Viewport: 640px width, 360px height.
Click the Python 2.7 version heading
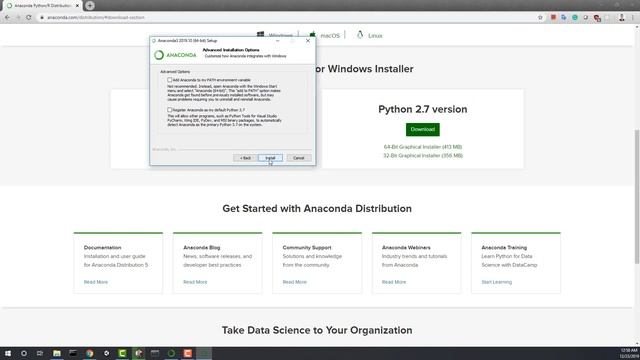(x=422, y=109)
